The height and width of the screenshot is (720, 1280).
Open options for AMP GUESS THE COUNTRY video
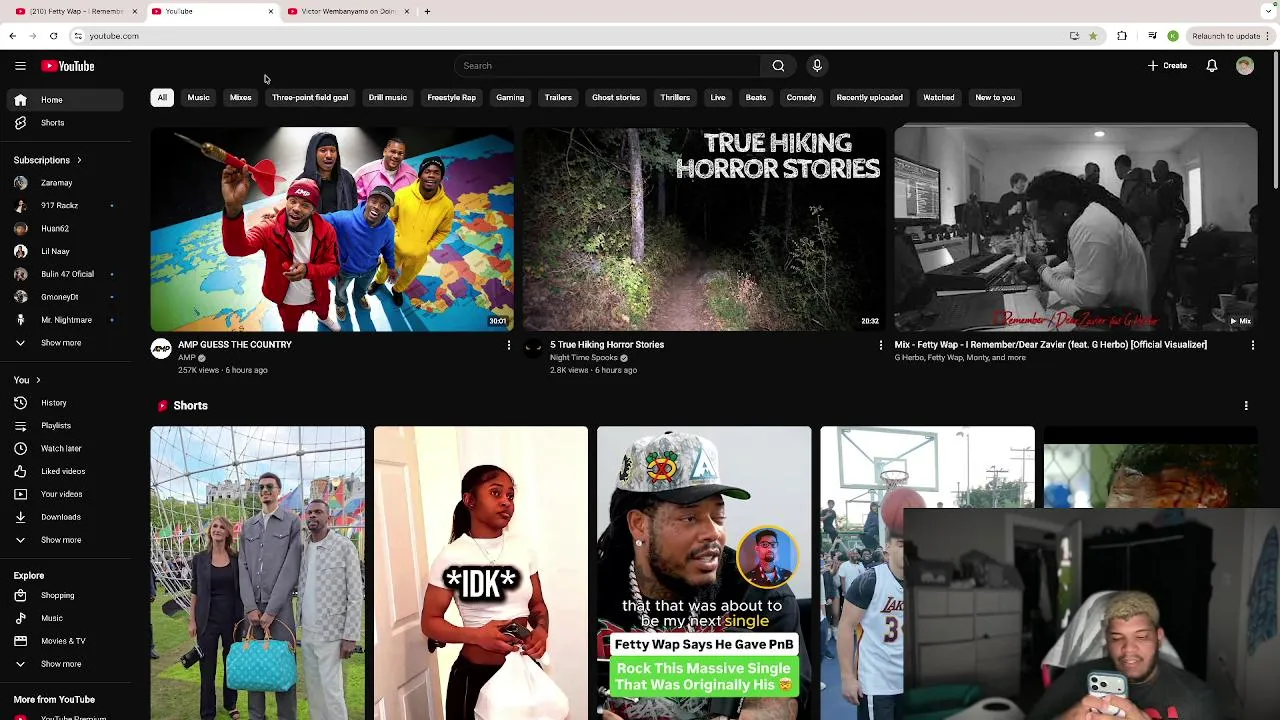(x=508, y=345)
